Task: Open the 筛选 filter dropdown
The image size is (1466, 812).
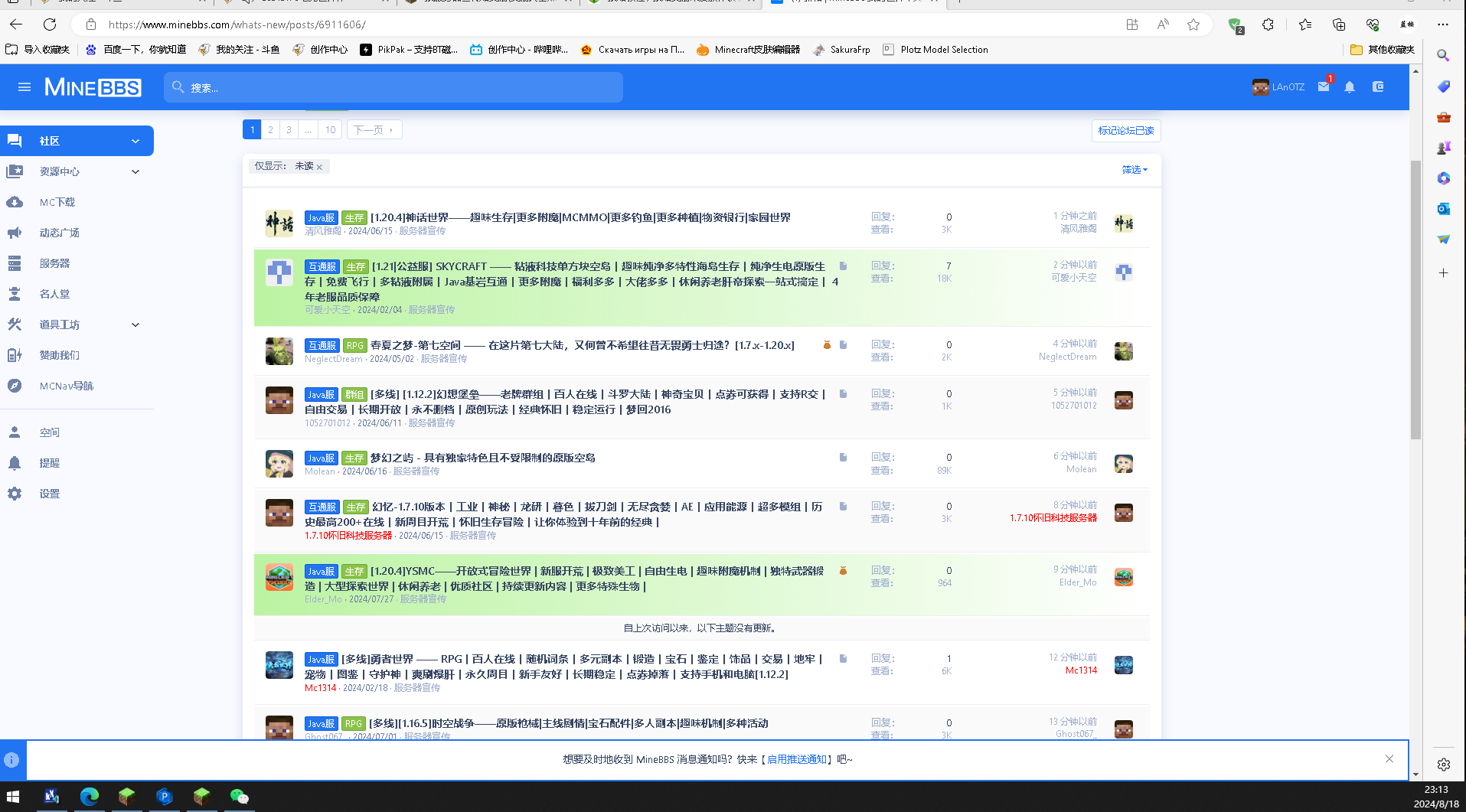Action: coord(1135,170)
